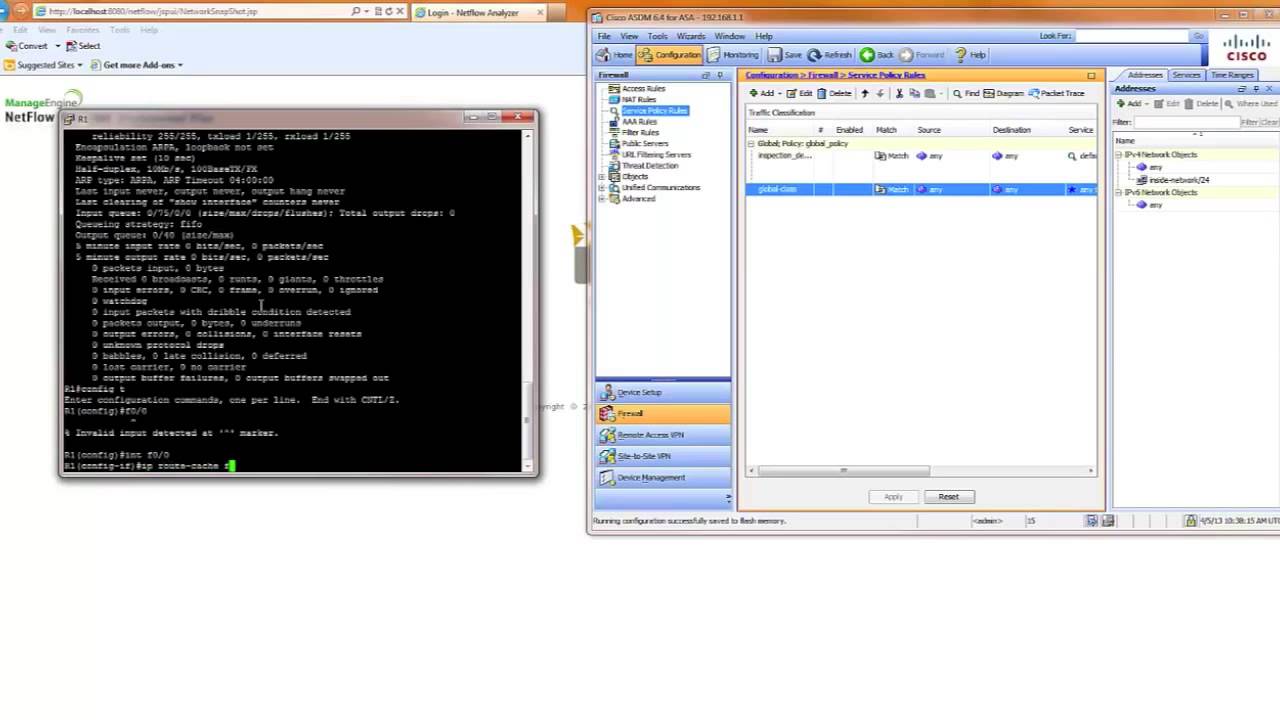The width and height of the screenshot is (1280, 720).
Task: Open the Wizards menu in Cisco ASDM
Action: pyautogui.click(x=691, y=36)
